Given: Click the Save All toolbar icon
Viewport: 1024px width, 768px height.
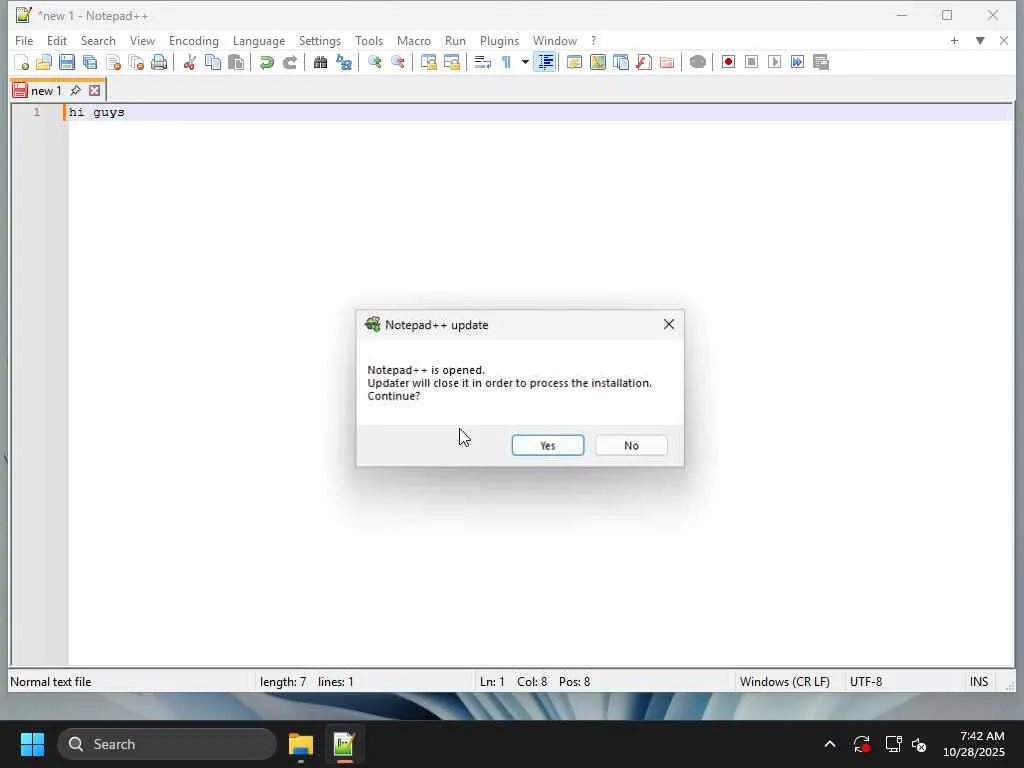Looking at the screenshot, I should [90, 62].
